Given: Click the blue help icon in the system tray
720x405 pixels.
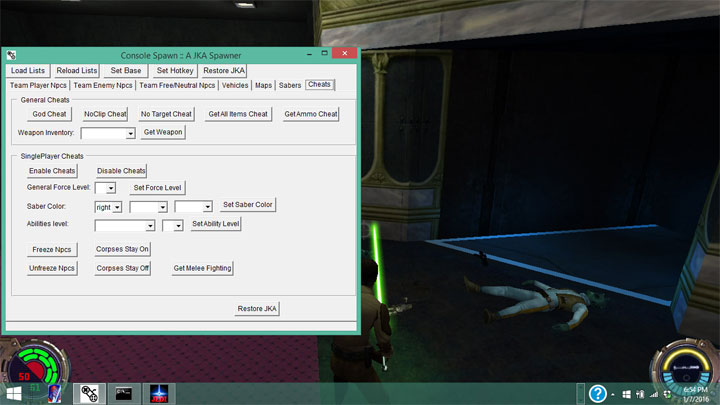Looking at the screenshot, I should click(x=598, y=393).
